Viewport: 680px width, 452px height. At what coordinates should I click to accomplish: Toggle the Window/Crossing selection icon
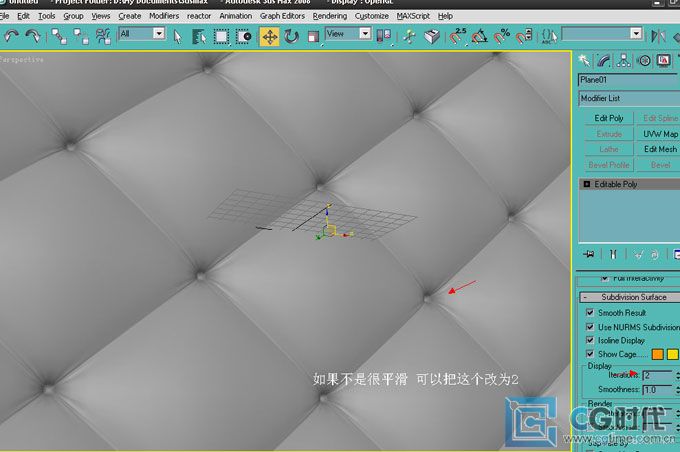(x=244, y=37)
